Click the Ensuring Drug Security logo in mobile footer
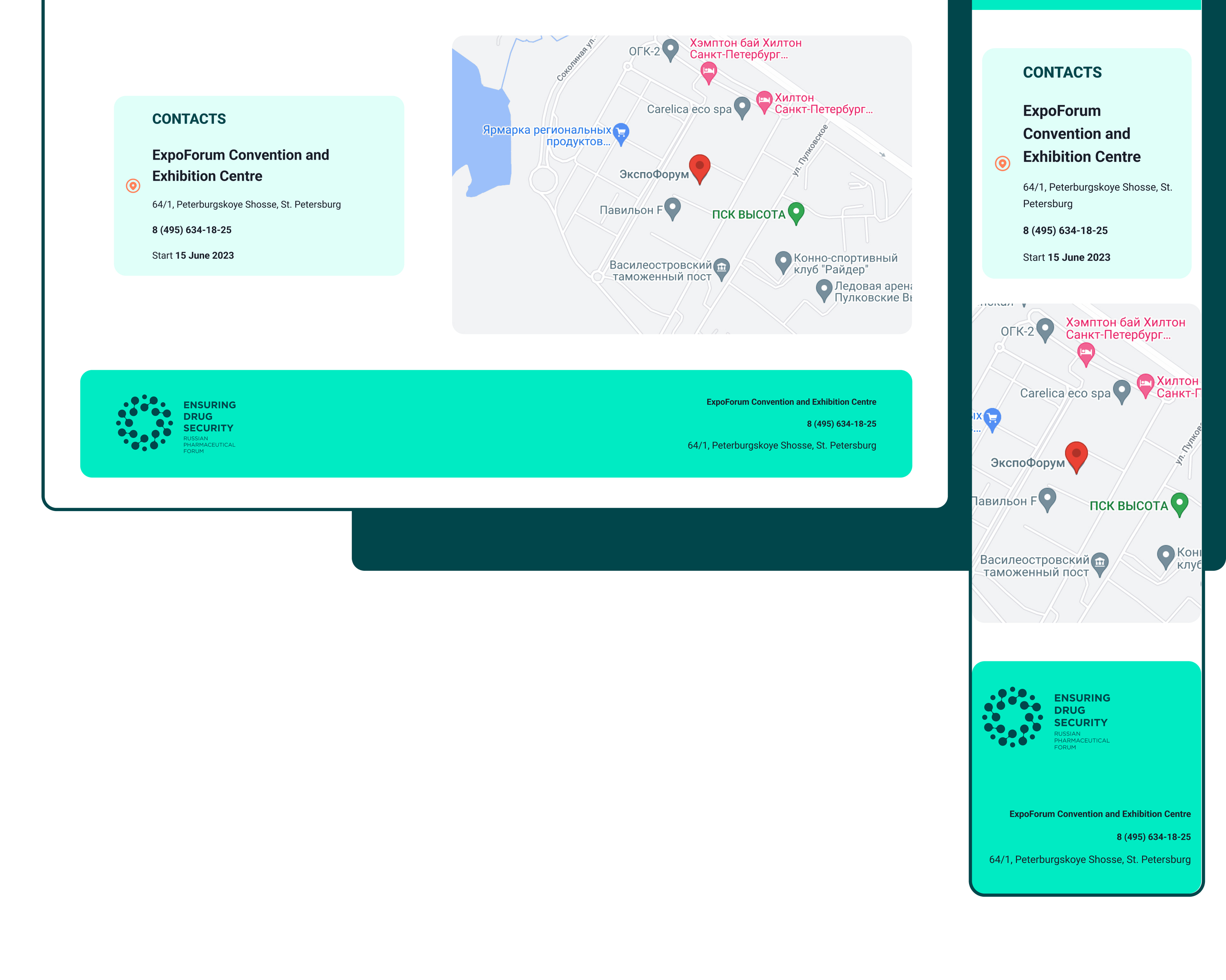1226x980 pixels. pos(1046,718)
